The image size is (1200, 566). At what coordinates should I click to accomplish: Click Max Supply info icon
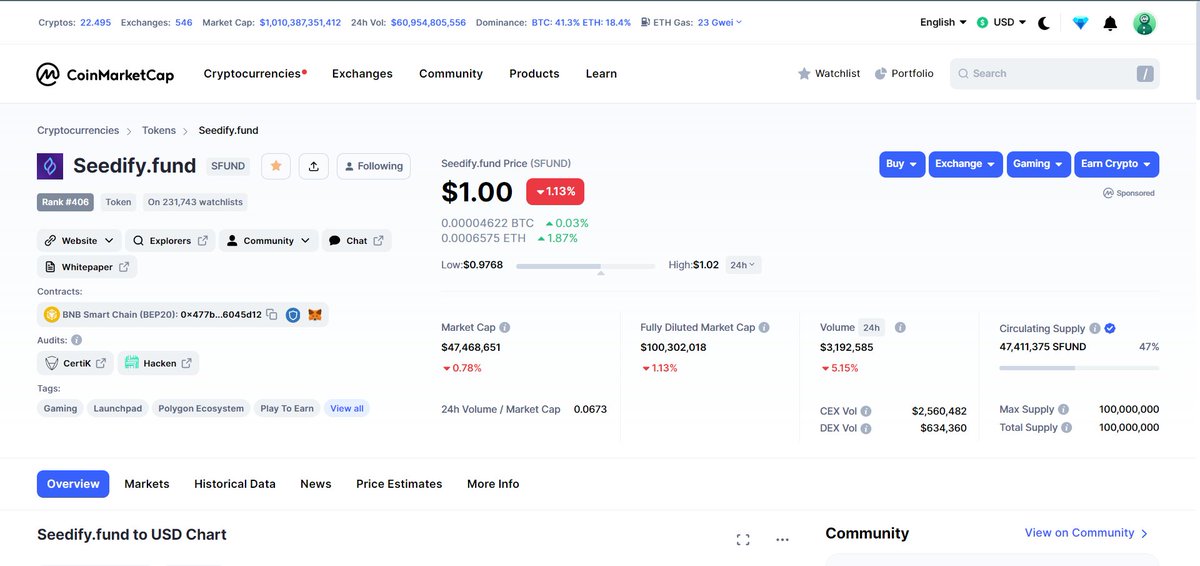tap(1064, 409)
